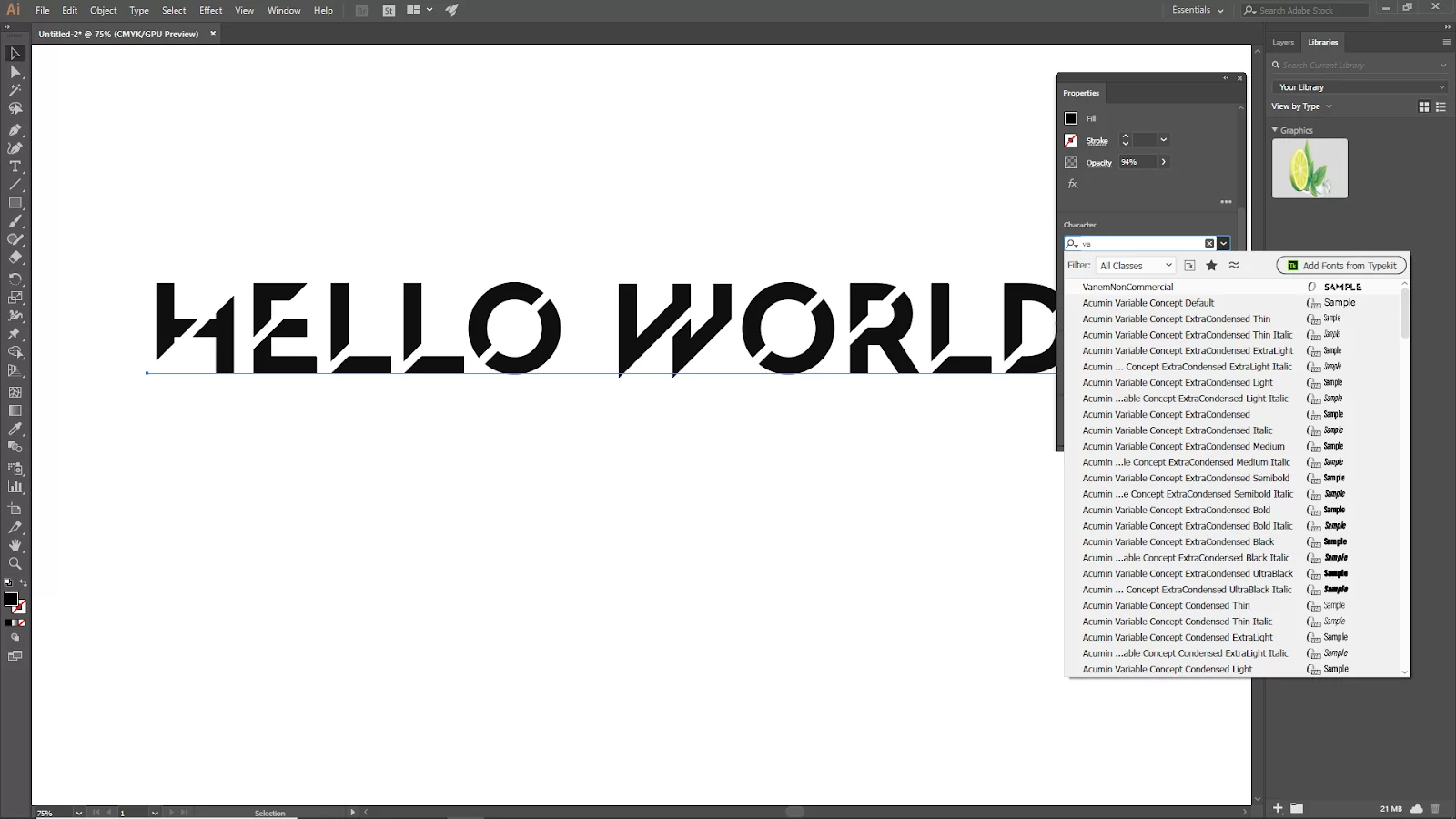The height and width of the screenshot is (819, 1456).
Task: Select the Paintbrush tool
Action: click(15, 221)
